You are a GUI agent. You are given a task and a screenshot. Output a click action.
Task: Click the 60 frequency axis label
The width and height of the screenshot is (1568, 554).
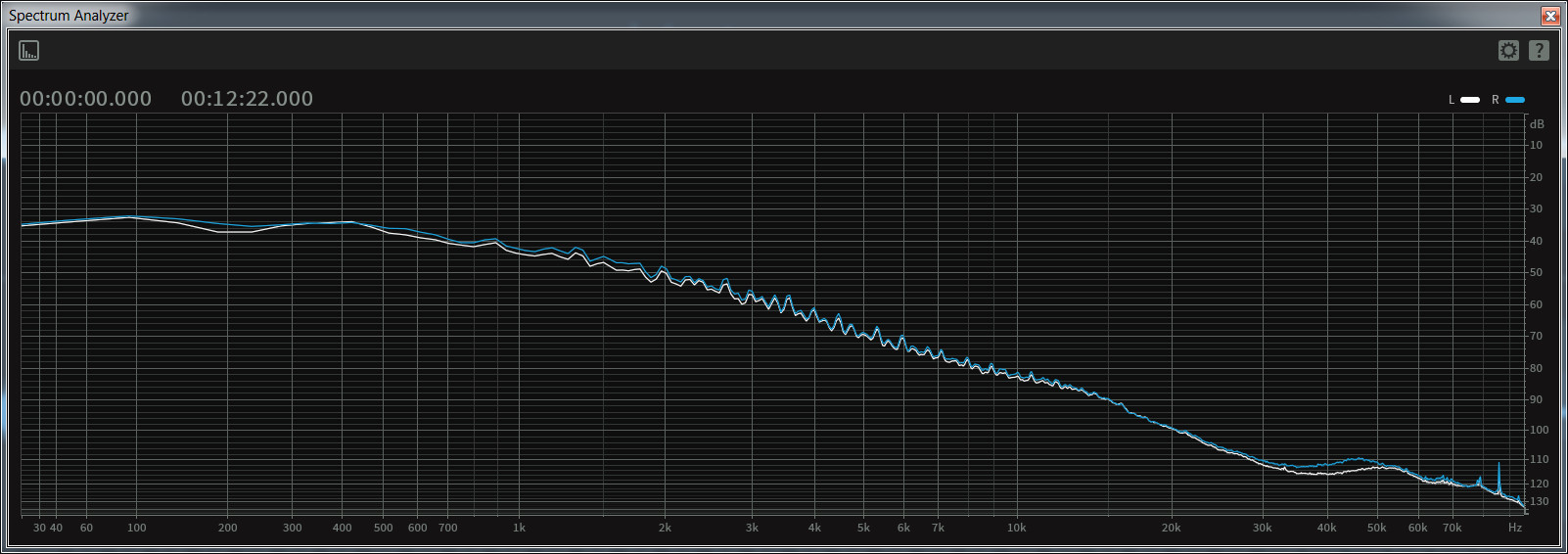click(86, 528)
